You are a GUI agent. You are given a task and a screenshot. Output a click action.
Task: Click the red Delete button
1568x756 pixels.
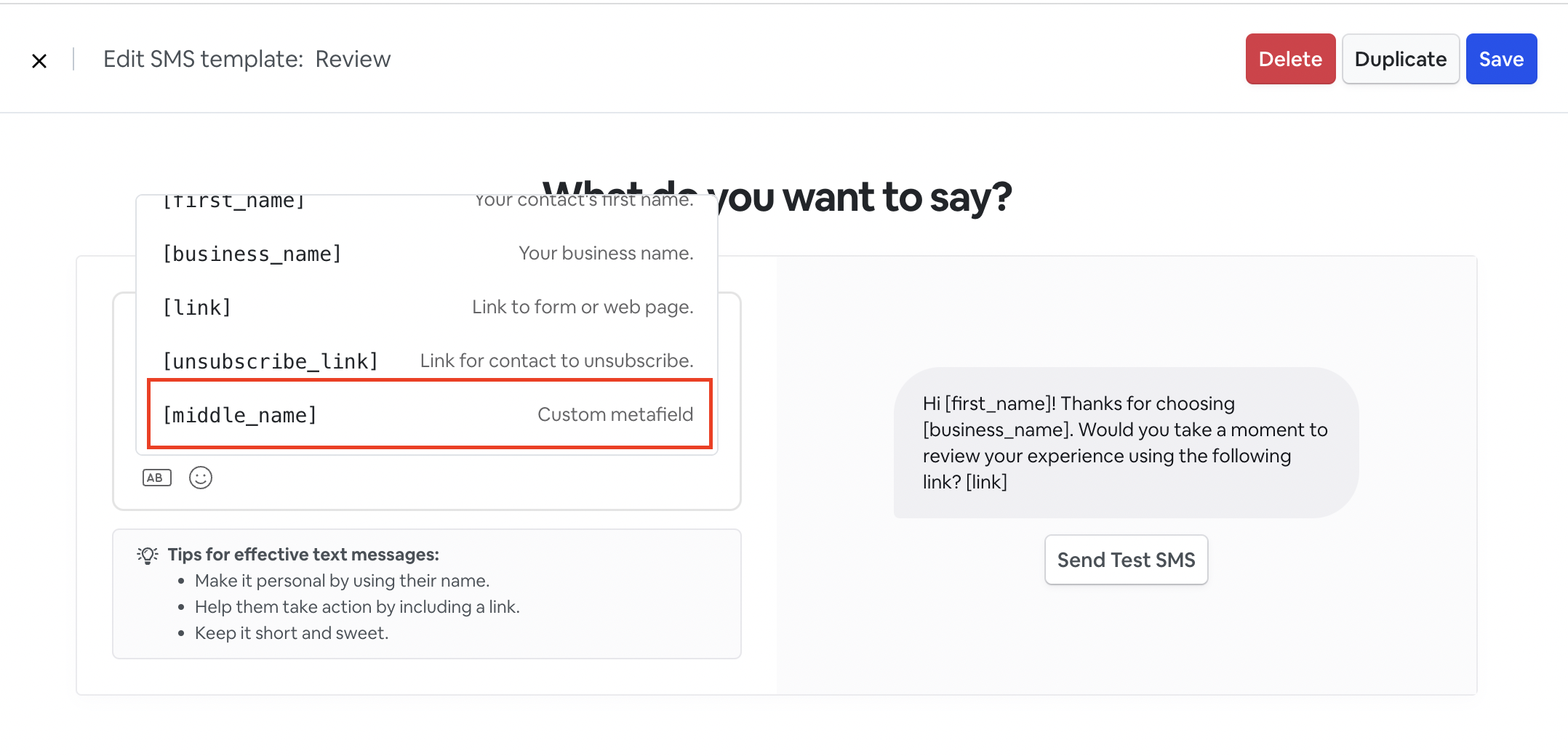[x=1290, y=59]
